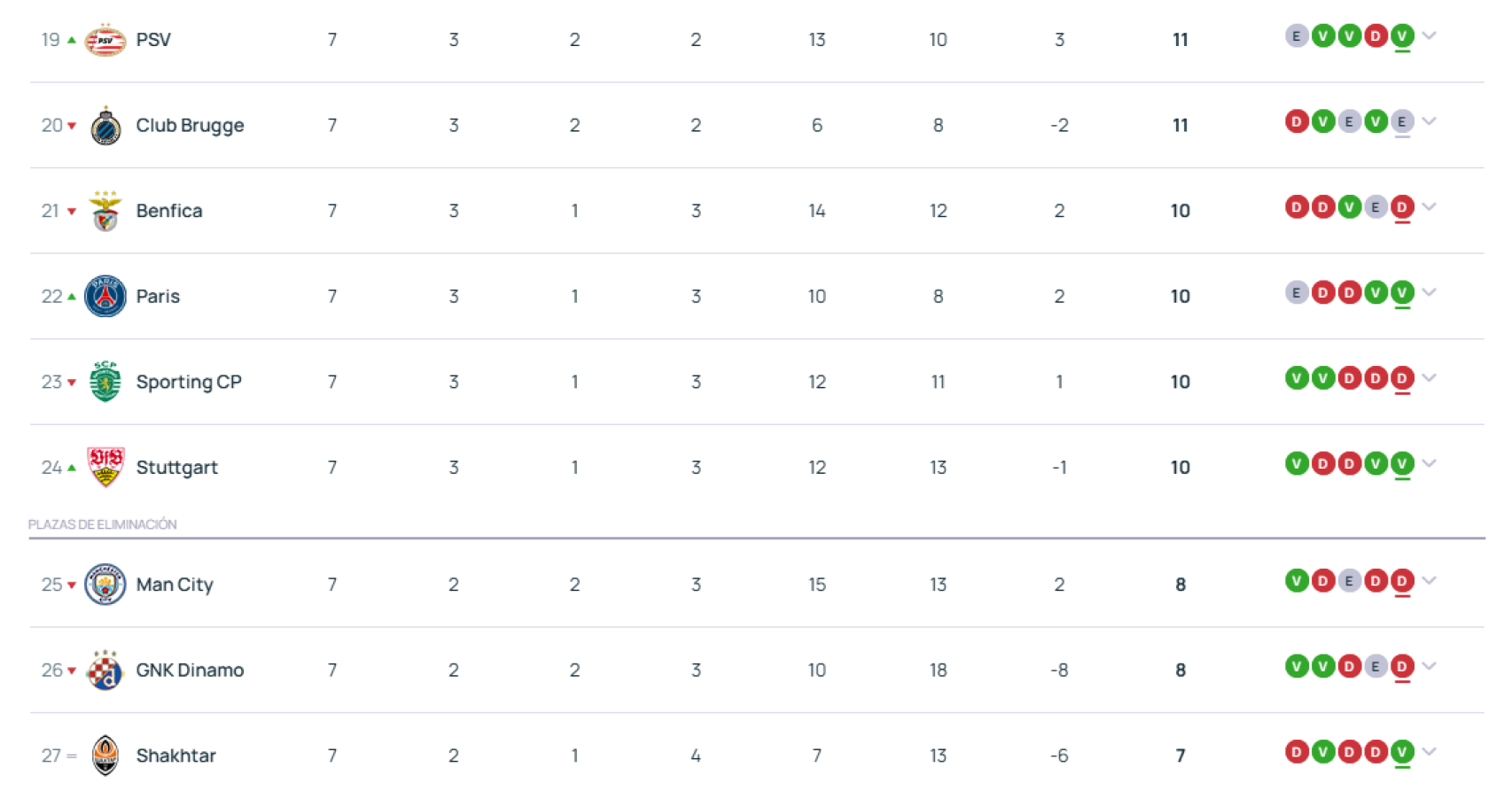Click the Man City crest
1512x791 pixels.
click(x=105, y=585)
